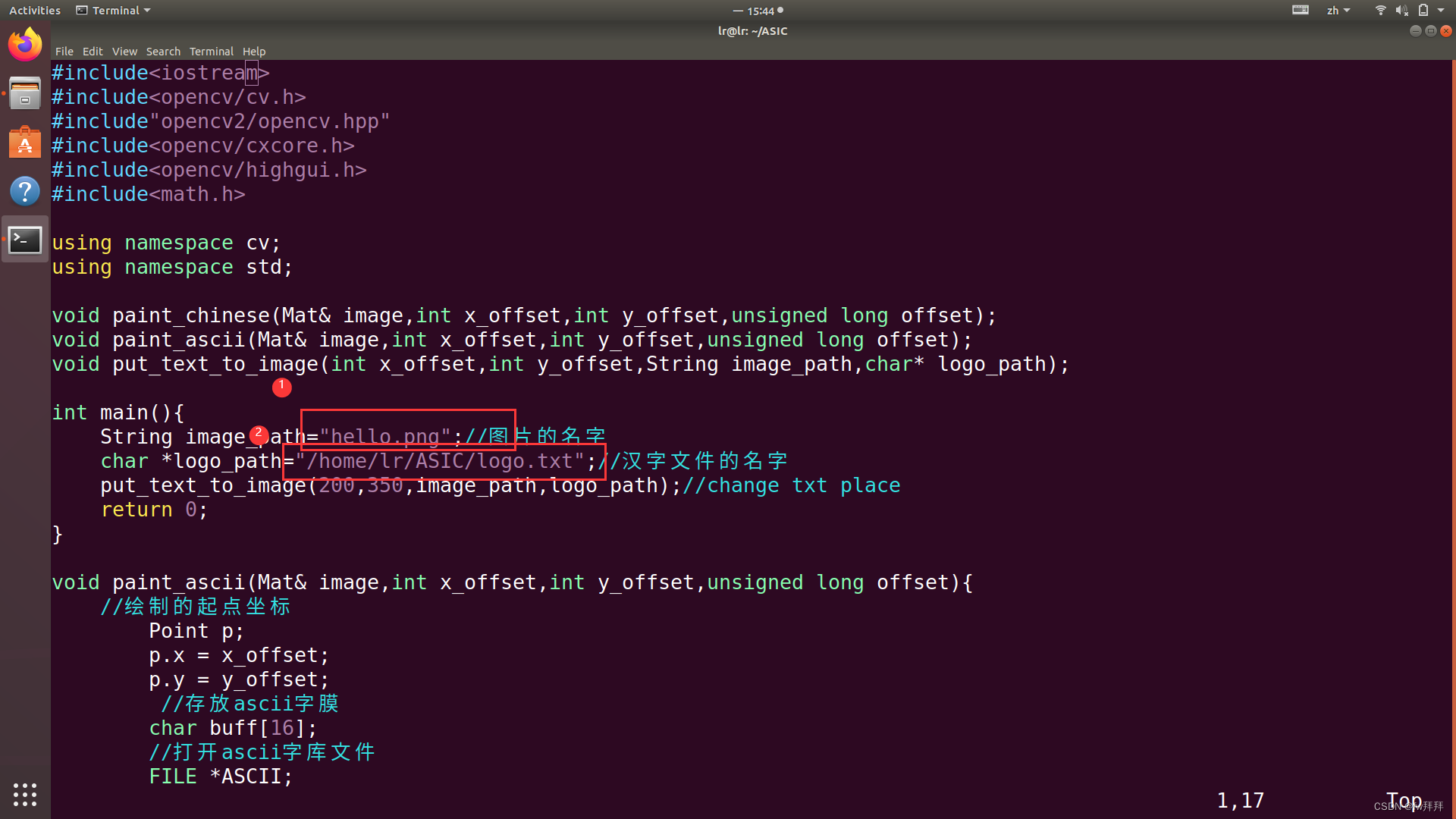
Task: Launch Ubuntu Software from the dock
Action: point(25,143)
